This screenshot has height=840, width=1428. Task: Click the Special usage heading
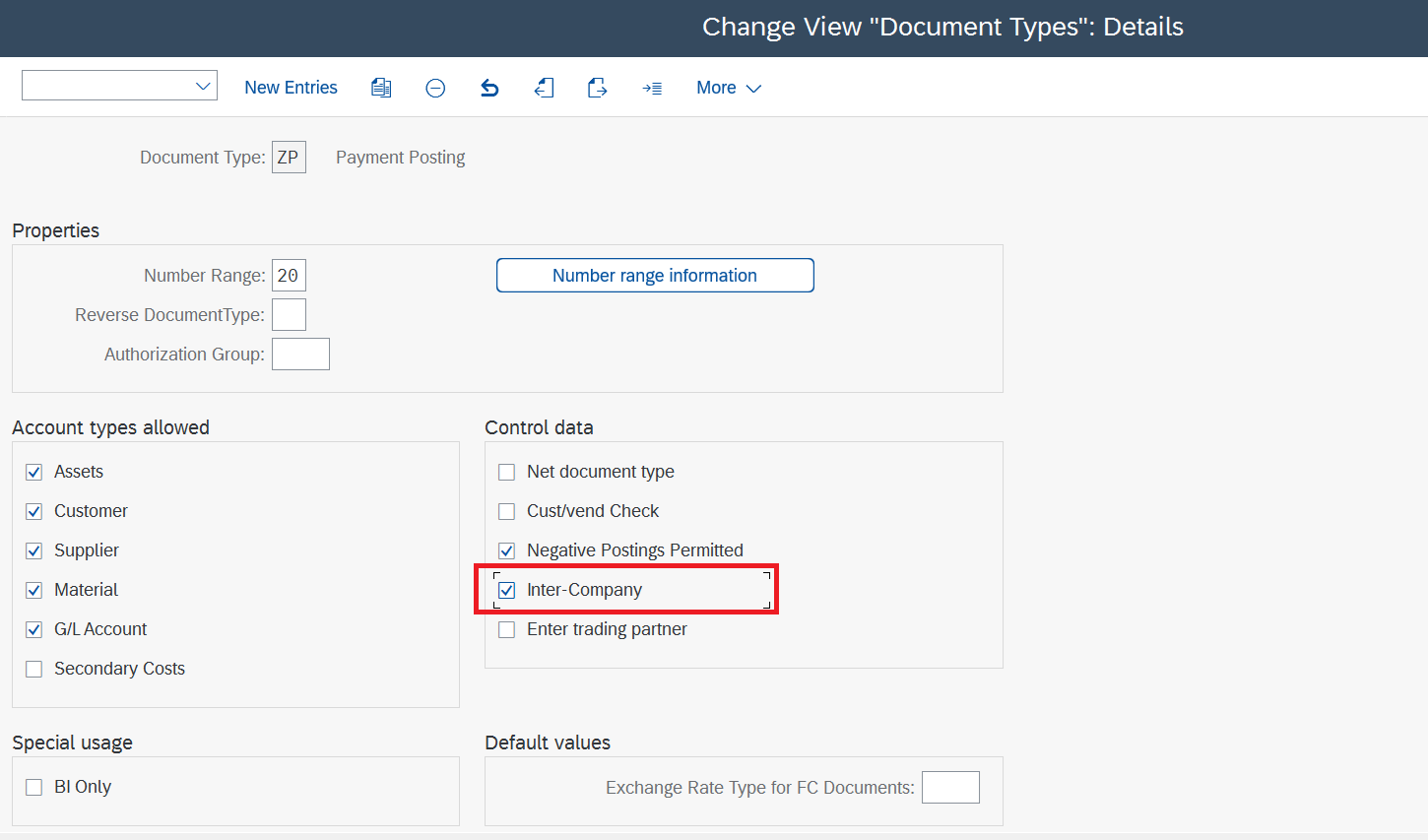[72, 743]
